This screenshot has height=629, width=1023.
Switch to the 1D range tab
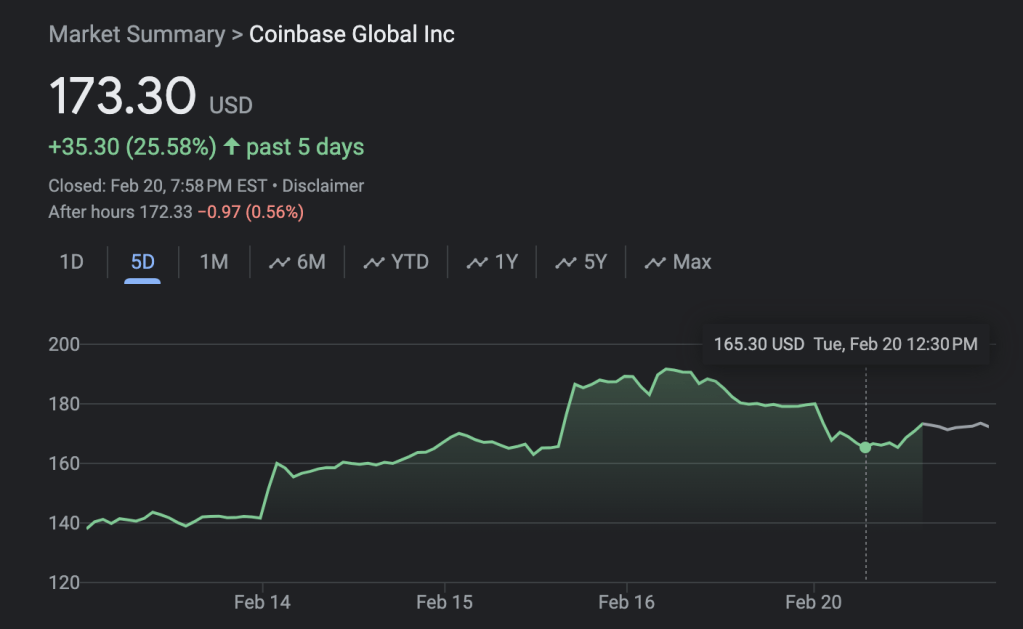click(71, 262)
